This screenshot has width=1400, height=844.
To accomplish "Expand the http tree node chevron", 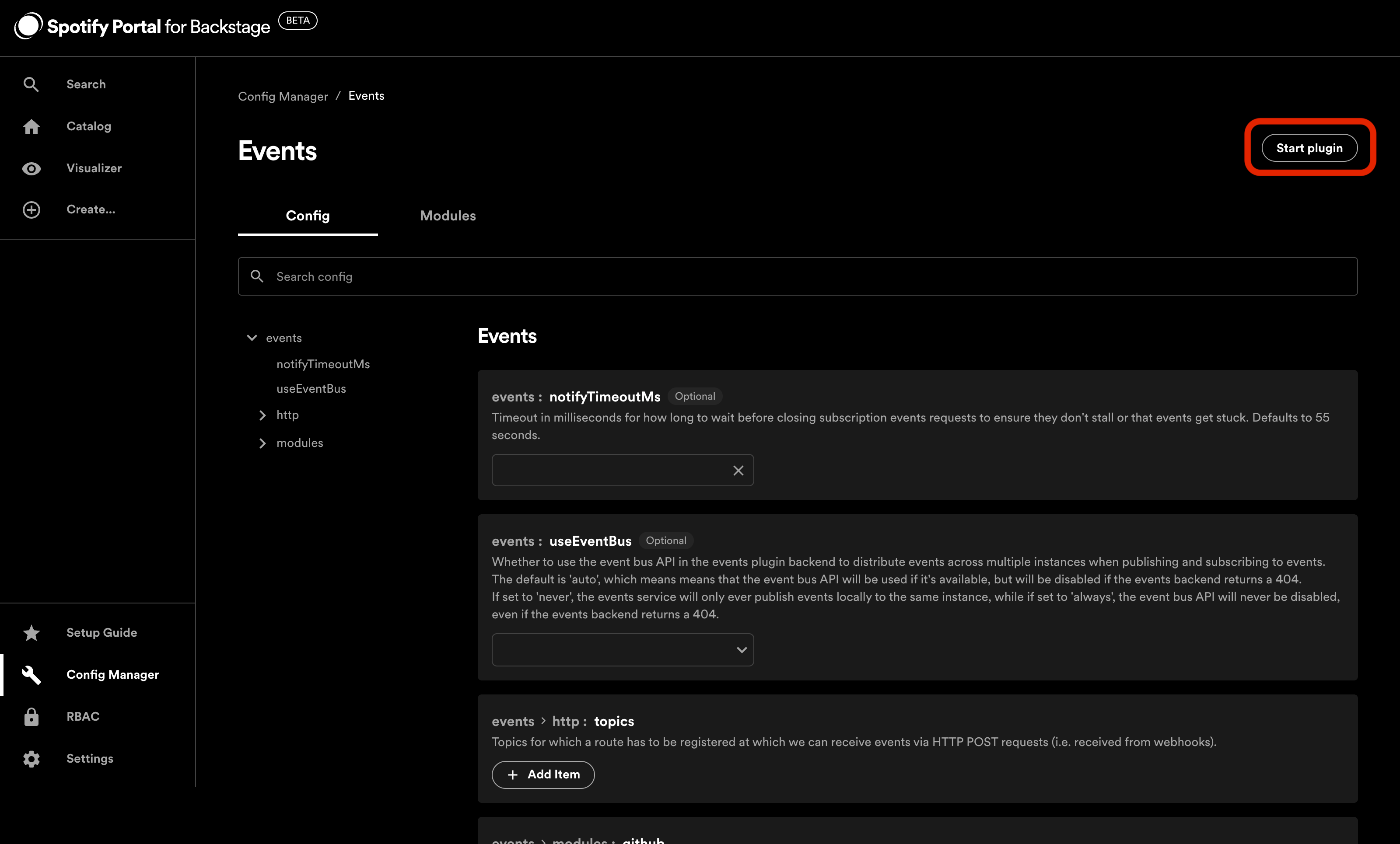I will coord(262,415).
